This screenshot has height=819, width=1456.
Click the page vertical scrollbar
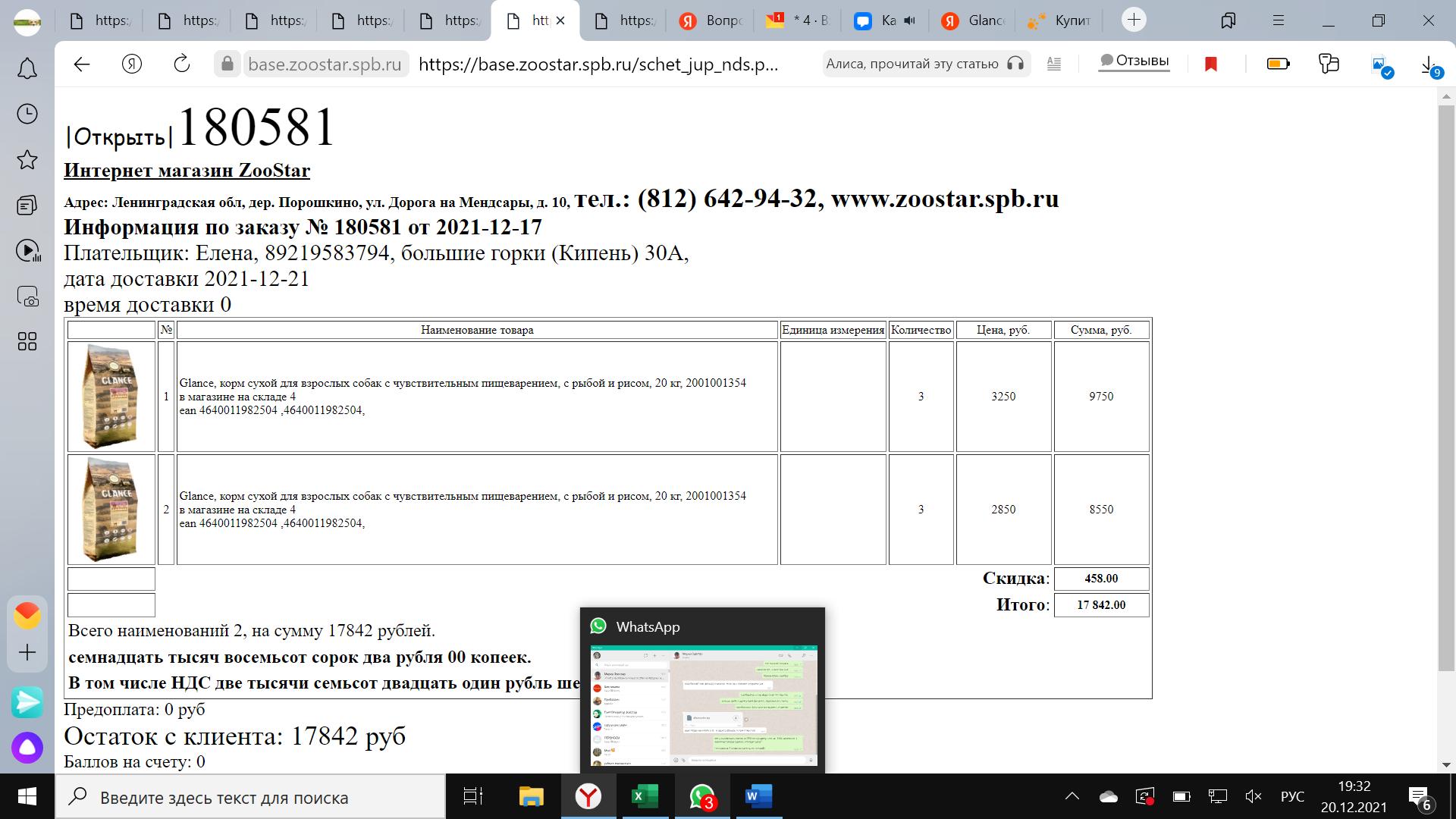pos(1446,388)
